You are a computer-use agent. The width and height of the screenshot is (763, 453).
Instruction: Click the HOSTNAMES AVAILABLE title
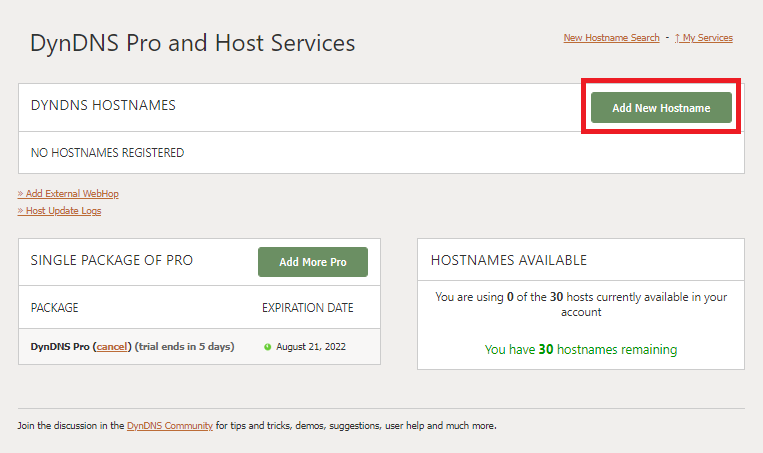pyautogui.click(x=509, y=260)
